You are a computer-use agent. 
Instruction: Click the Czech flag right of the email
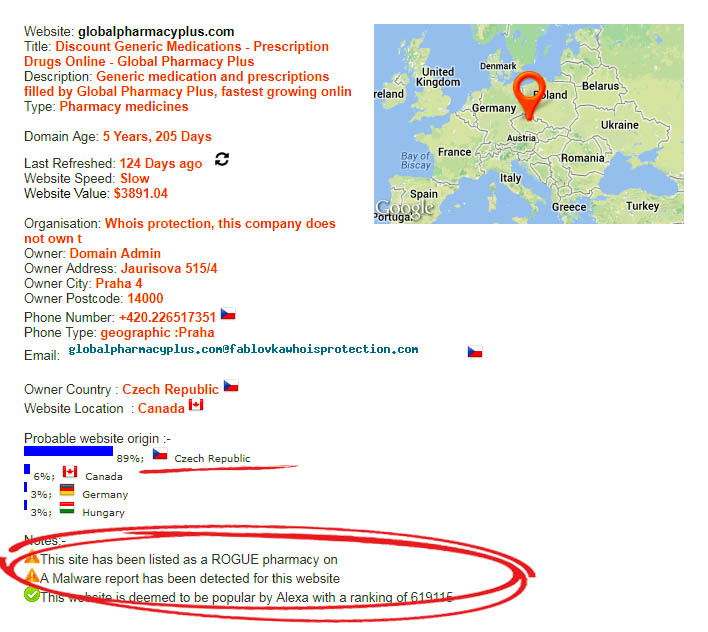(475, 351)
